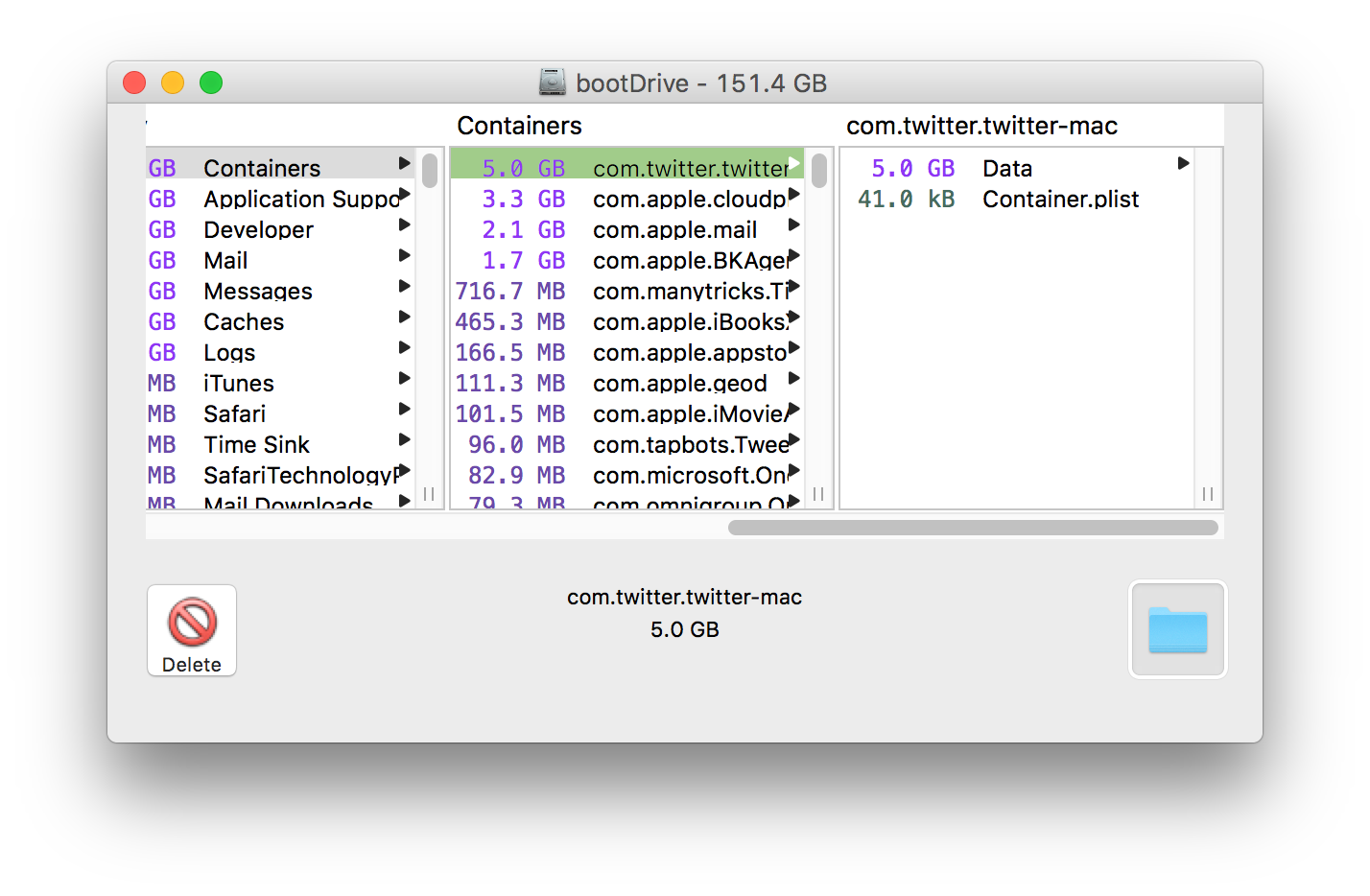The width and height of the screenshot is (1370, 896).
Task: Select the iTunes folder row
Action: [280, 379]
